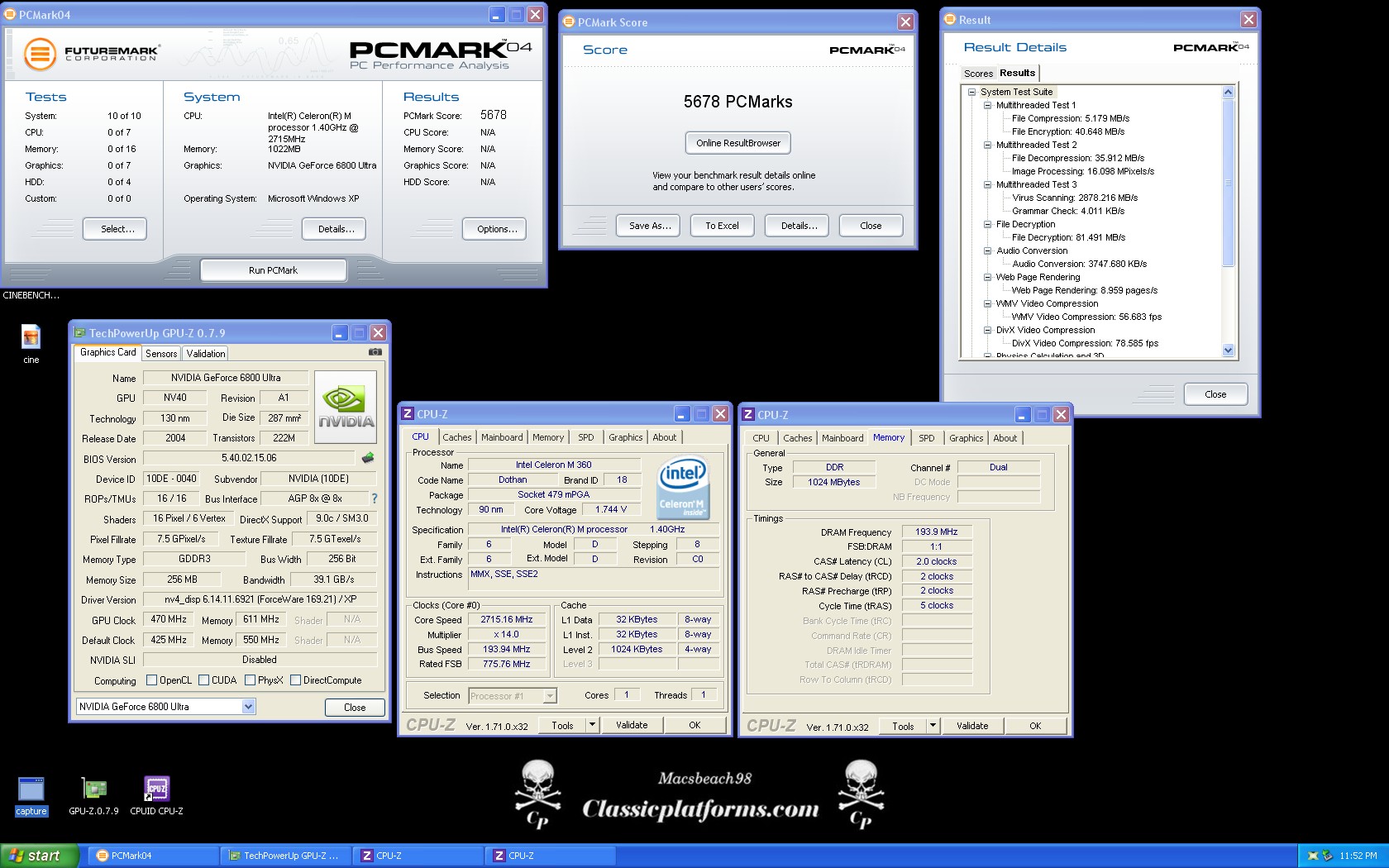Toggle the OpenCL checkbox in GPU-Z
This screenshot has width=1389, height=868.
151,680
